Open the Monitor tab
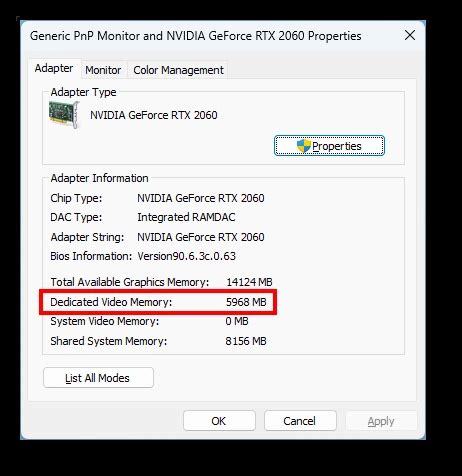The width and height of the screenshot is (462, 476). tap(103, 70)
